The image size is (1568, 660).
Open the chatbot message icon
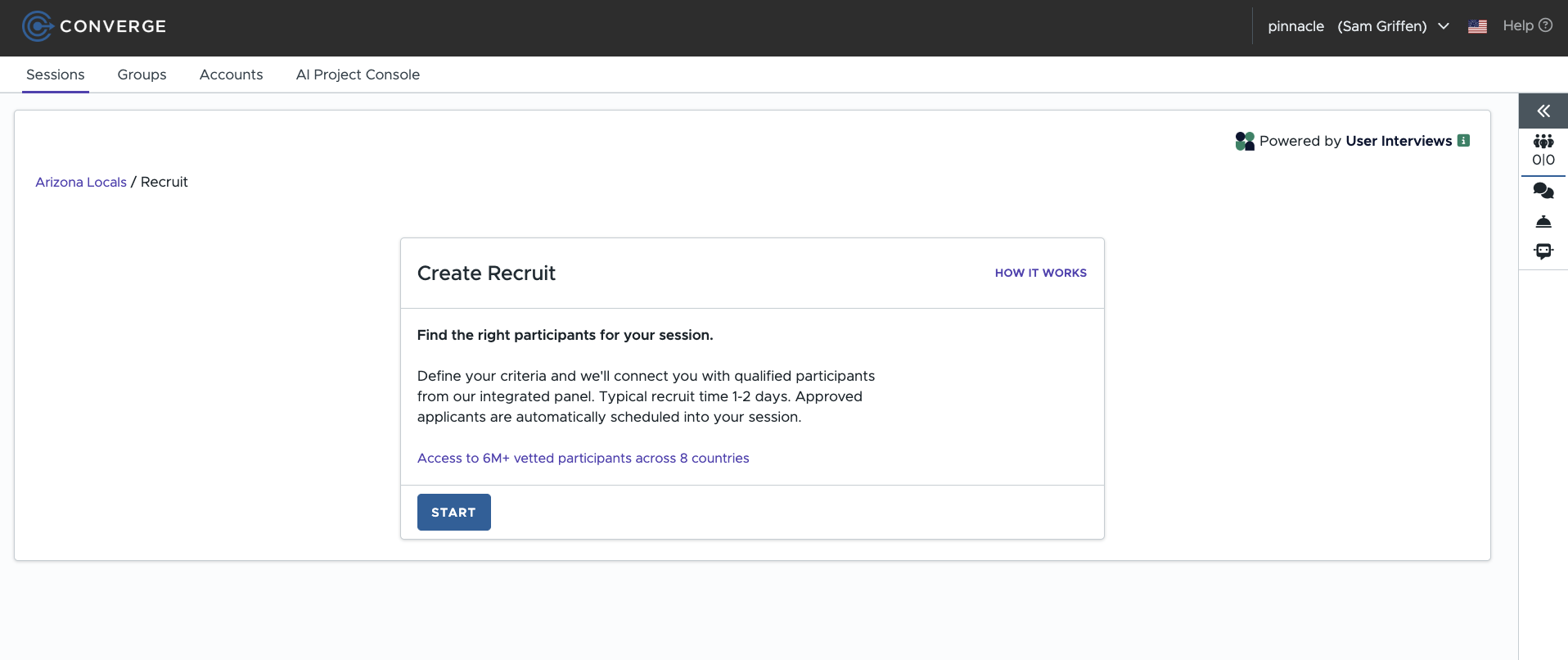(1543, 251)
